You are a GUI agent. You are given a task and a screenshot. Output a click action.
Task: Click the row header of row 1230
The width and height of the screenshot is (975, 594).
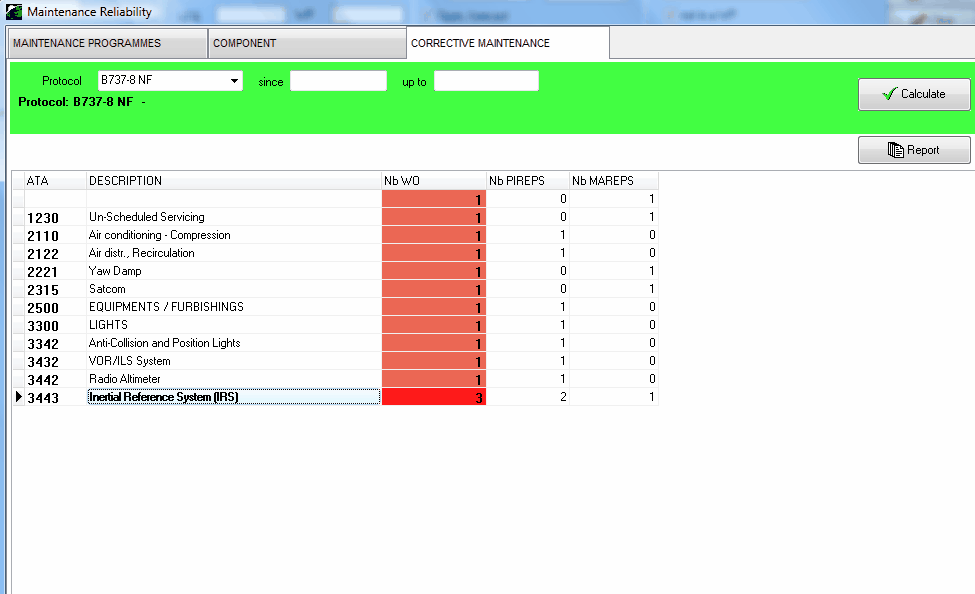click(19, 217)
